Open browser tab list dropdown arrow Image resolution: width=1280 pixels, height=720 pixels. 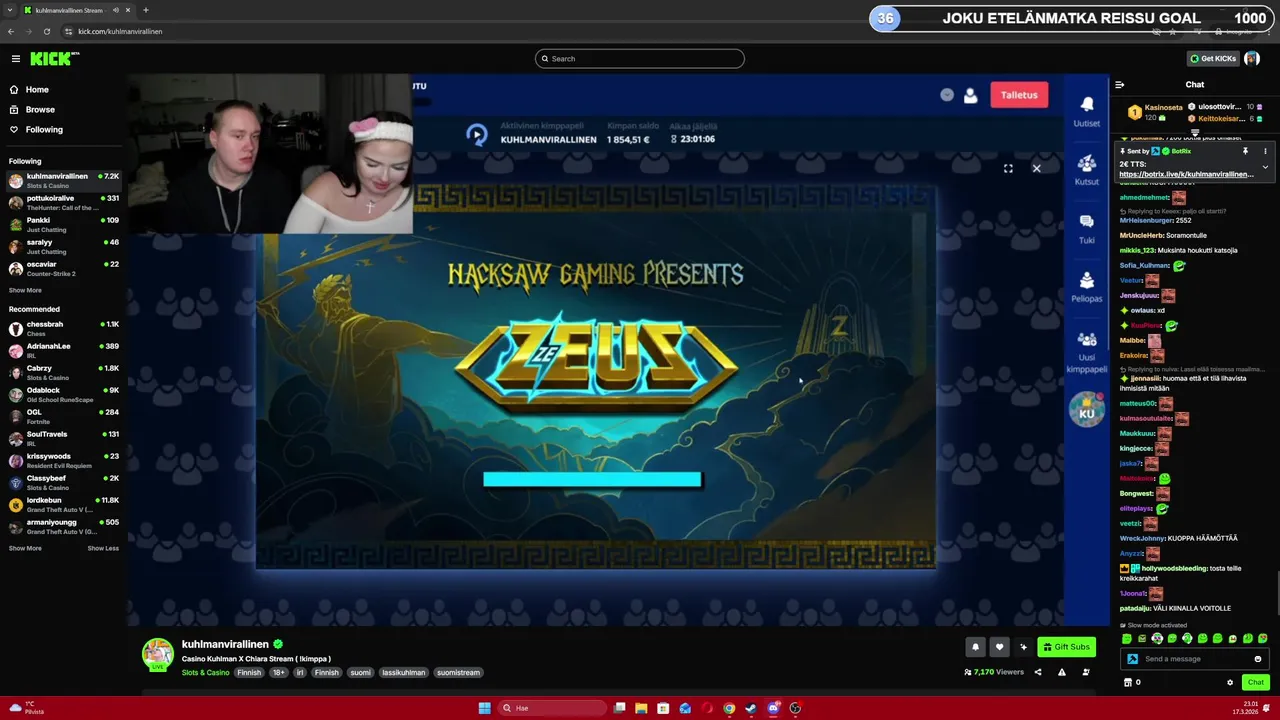(9, 10)
